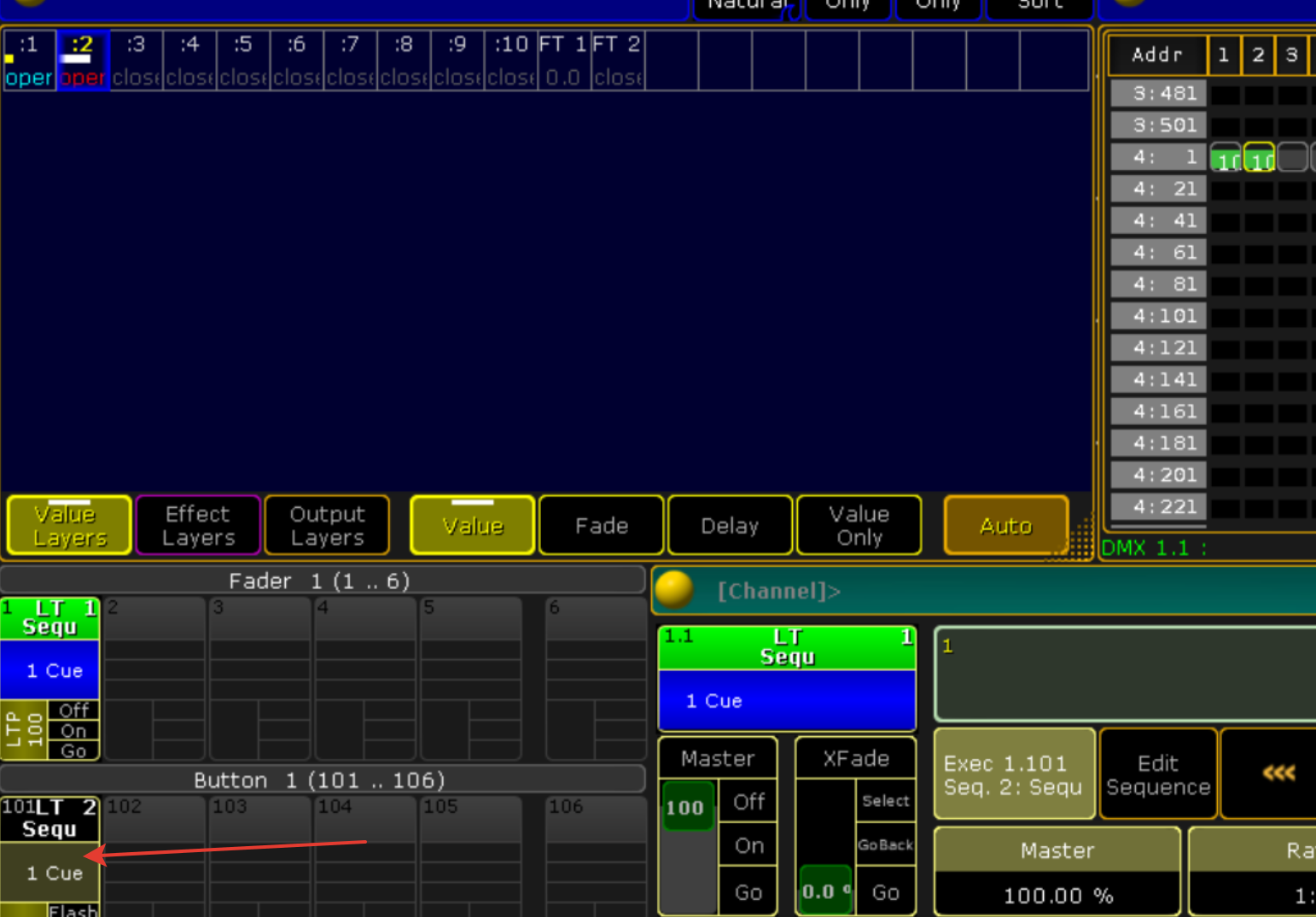The height and width of the screenshot is (917, 1316).
Task: Click 1 Cue on executor 101
Action: click(x=50, y=873)
